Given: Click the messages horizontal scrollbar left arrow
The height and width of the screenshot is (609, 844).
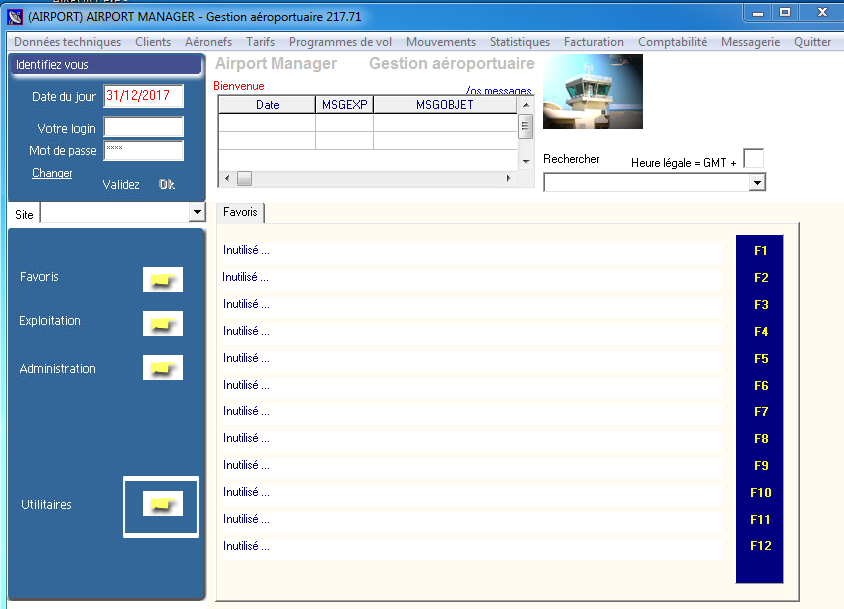Looking at the screenshot, I should [226, 178].
